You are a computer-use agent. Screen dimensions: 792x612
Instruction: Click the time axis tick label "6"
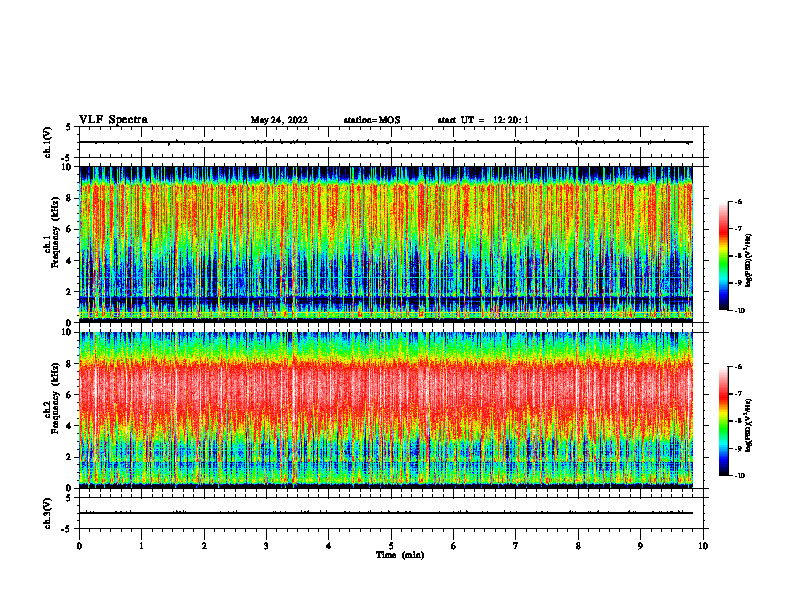[454, 546]
